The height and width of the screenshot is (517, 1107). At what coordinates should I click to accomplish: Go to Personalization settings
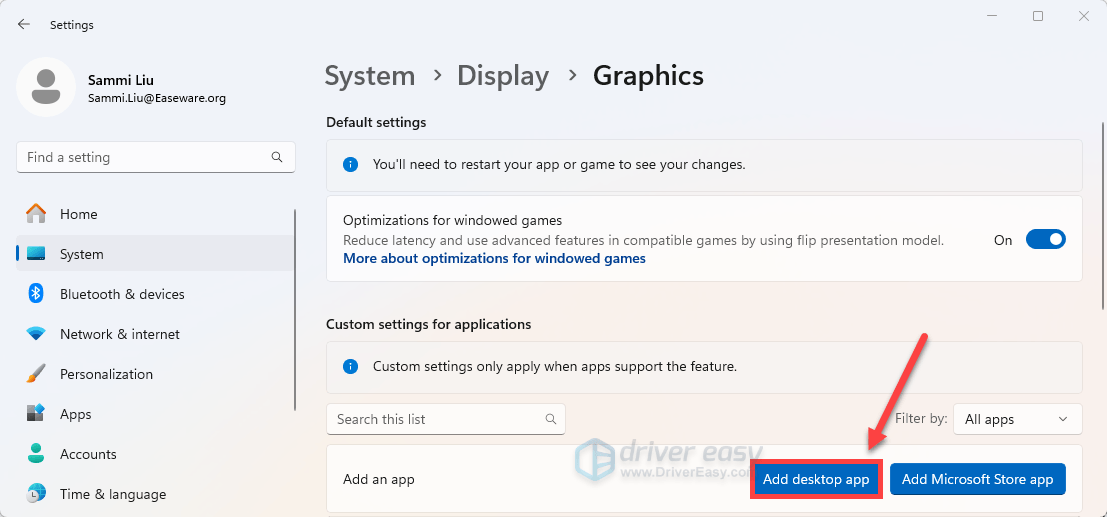tap(106, 374)
